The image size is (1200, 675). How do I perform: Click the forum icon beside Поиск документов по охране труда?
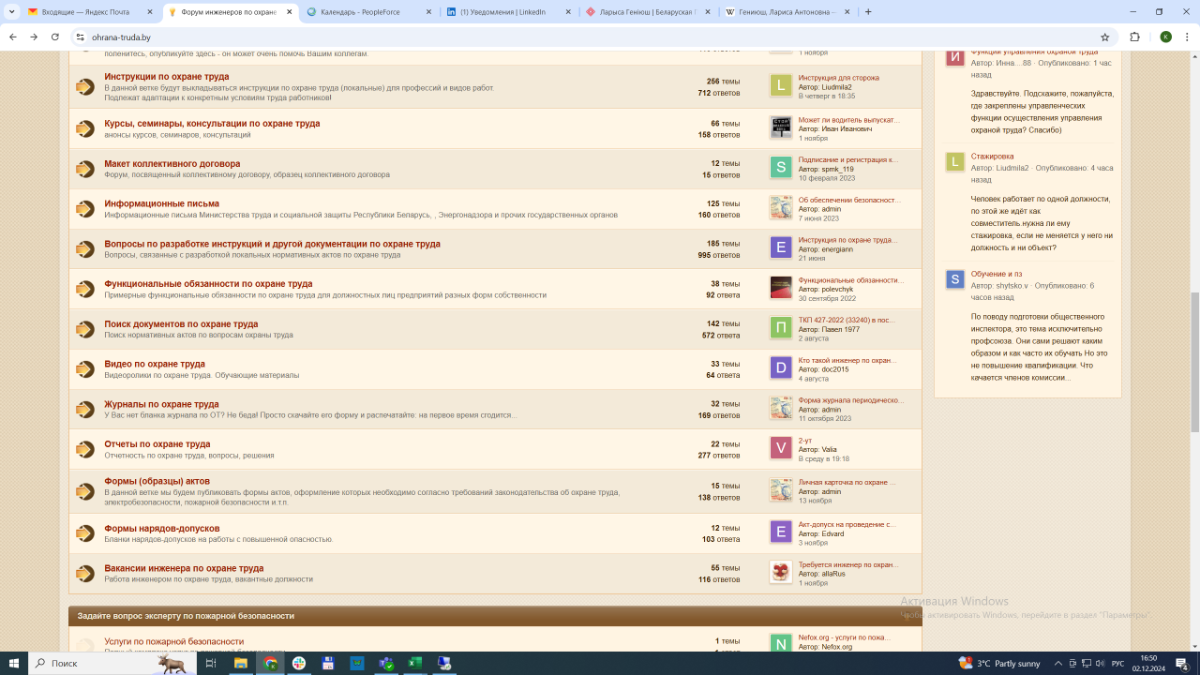coord(85,328)
